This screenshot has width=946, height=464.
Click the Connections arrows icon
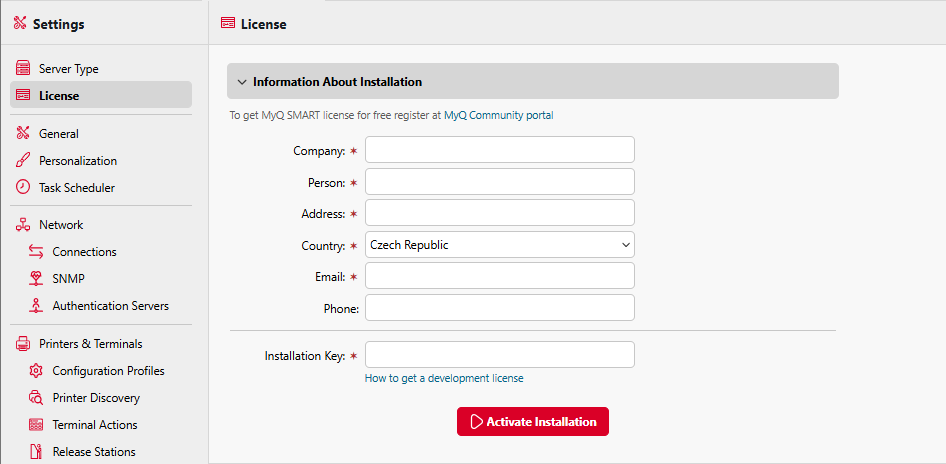point(36,252)
